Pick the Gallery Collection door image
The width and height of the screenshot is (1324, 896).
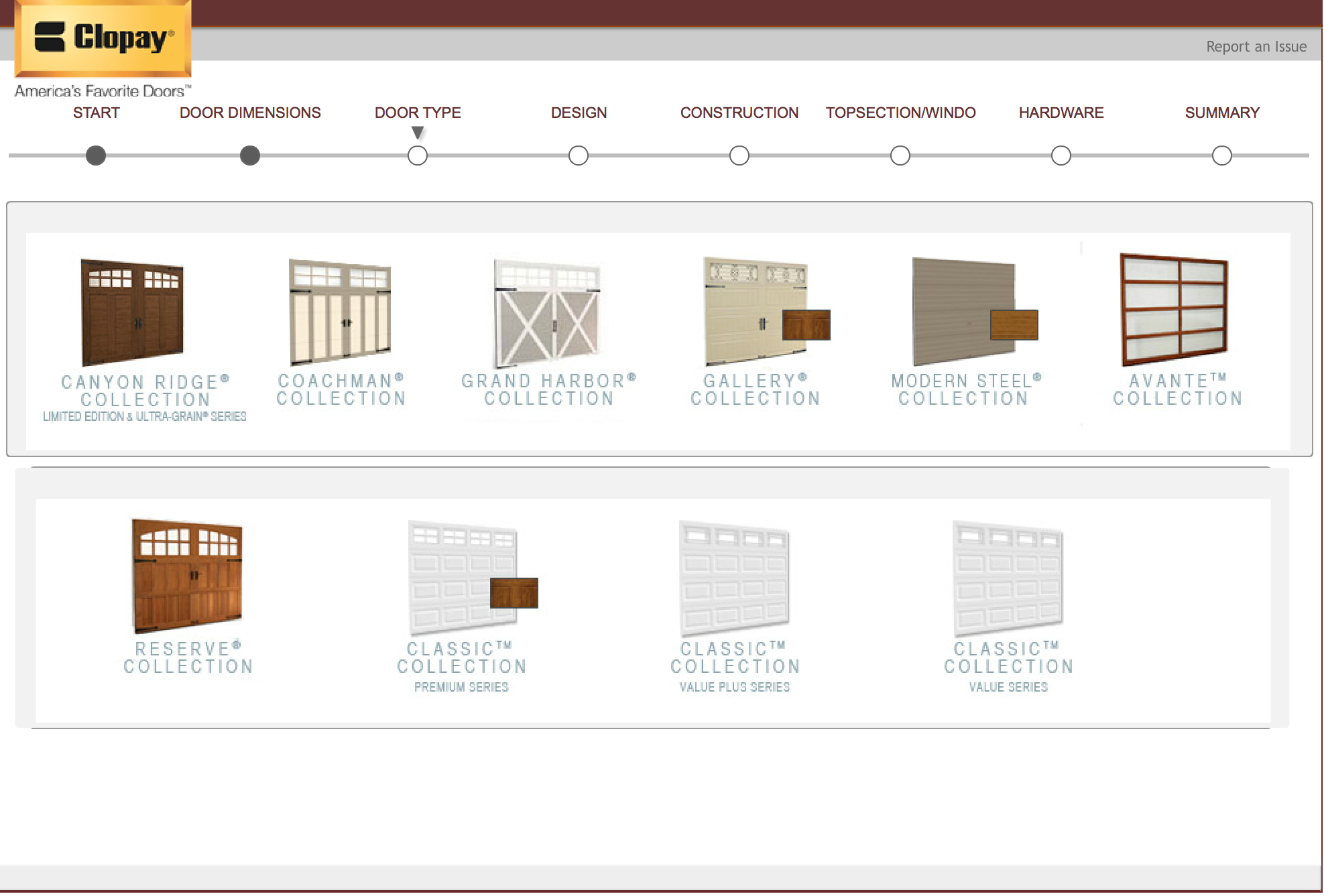pyautogui.click(x=756, y=311)
